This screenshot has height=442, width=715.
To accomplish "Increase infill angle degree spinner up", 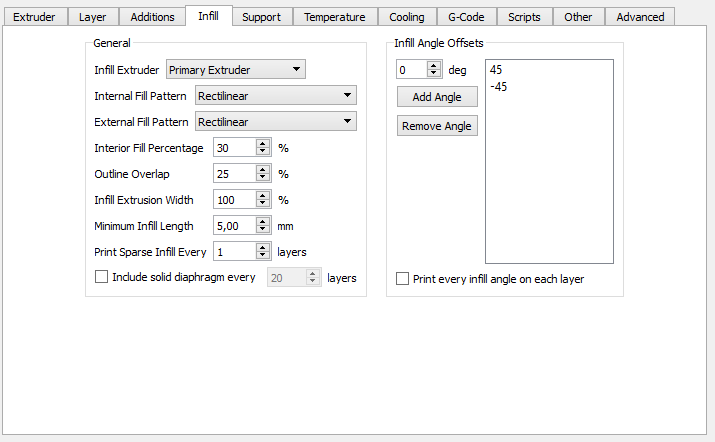I will click(433, 66).
